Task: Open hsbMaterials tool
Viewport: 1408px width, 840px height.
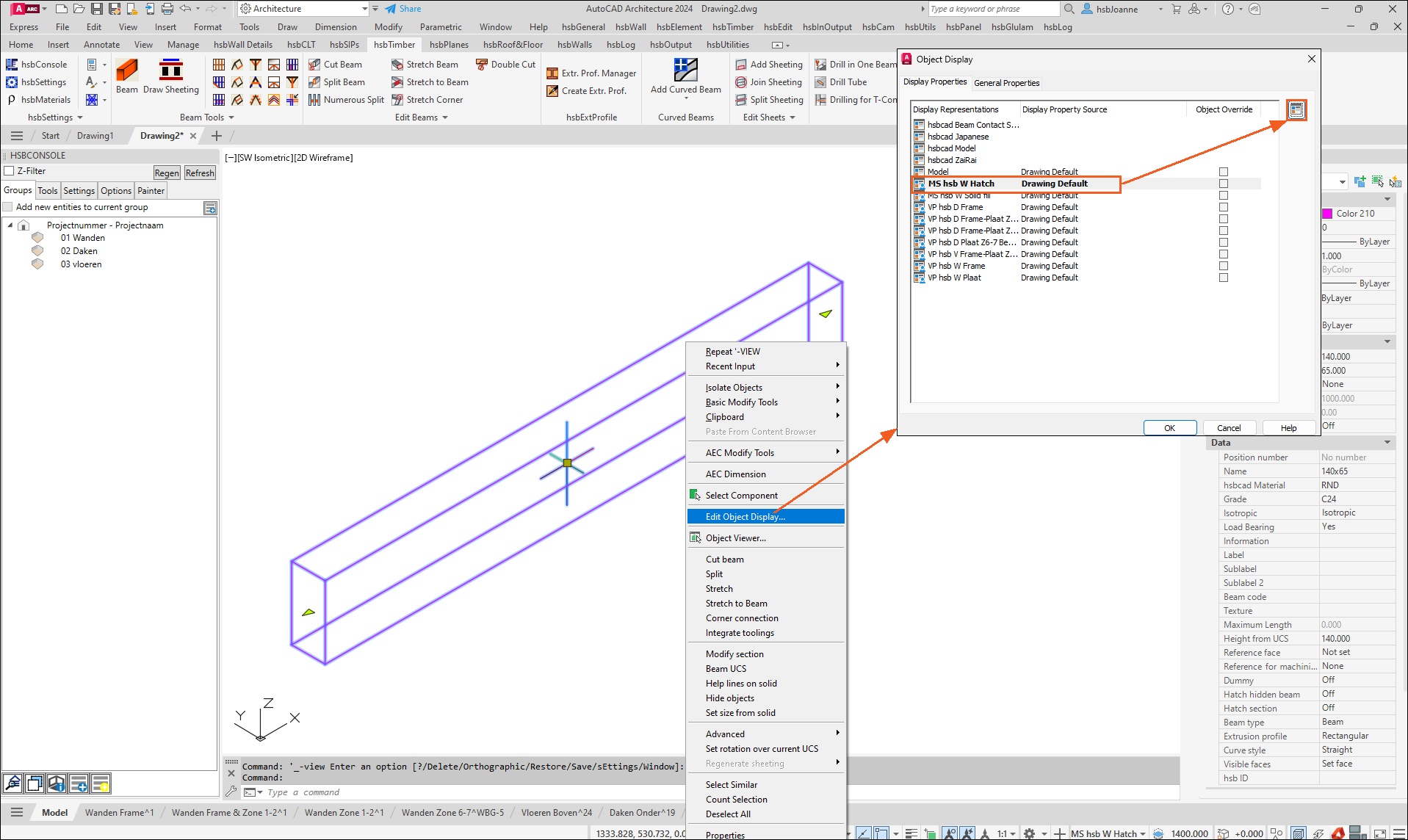Action: (x=38, y=100)
